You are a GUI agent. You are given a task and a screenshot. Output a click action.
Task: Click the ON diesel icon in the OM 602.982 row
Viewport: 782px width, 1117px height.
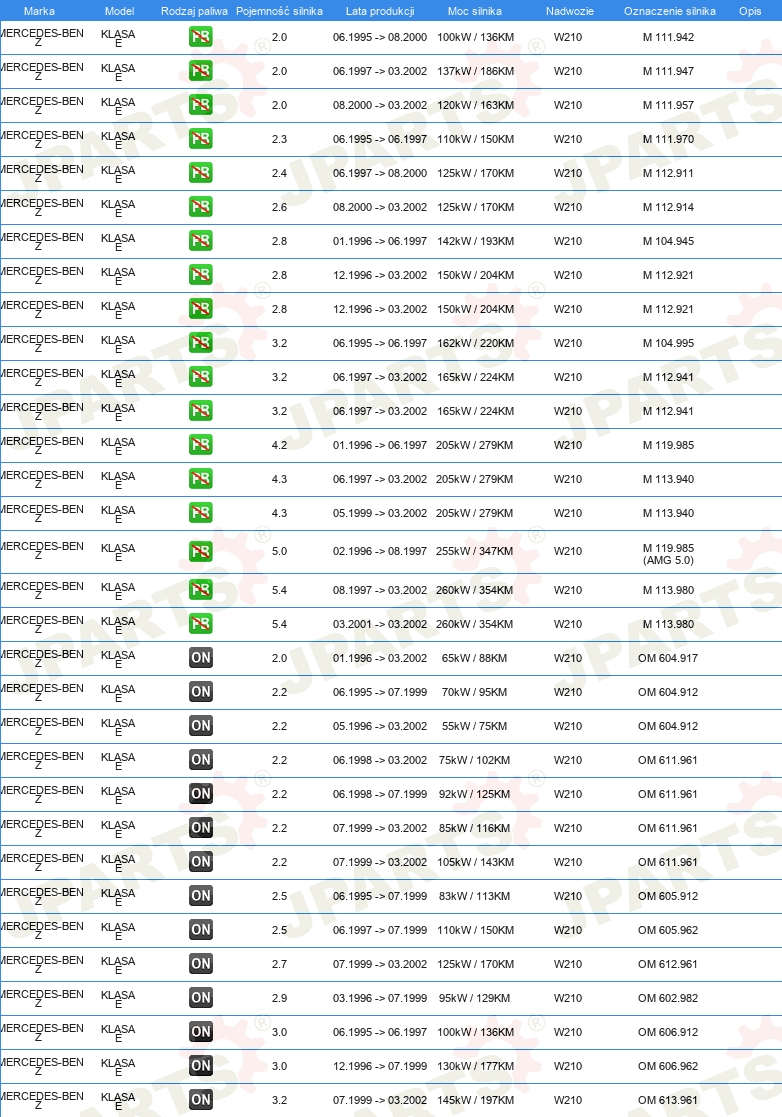point(201,998)
